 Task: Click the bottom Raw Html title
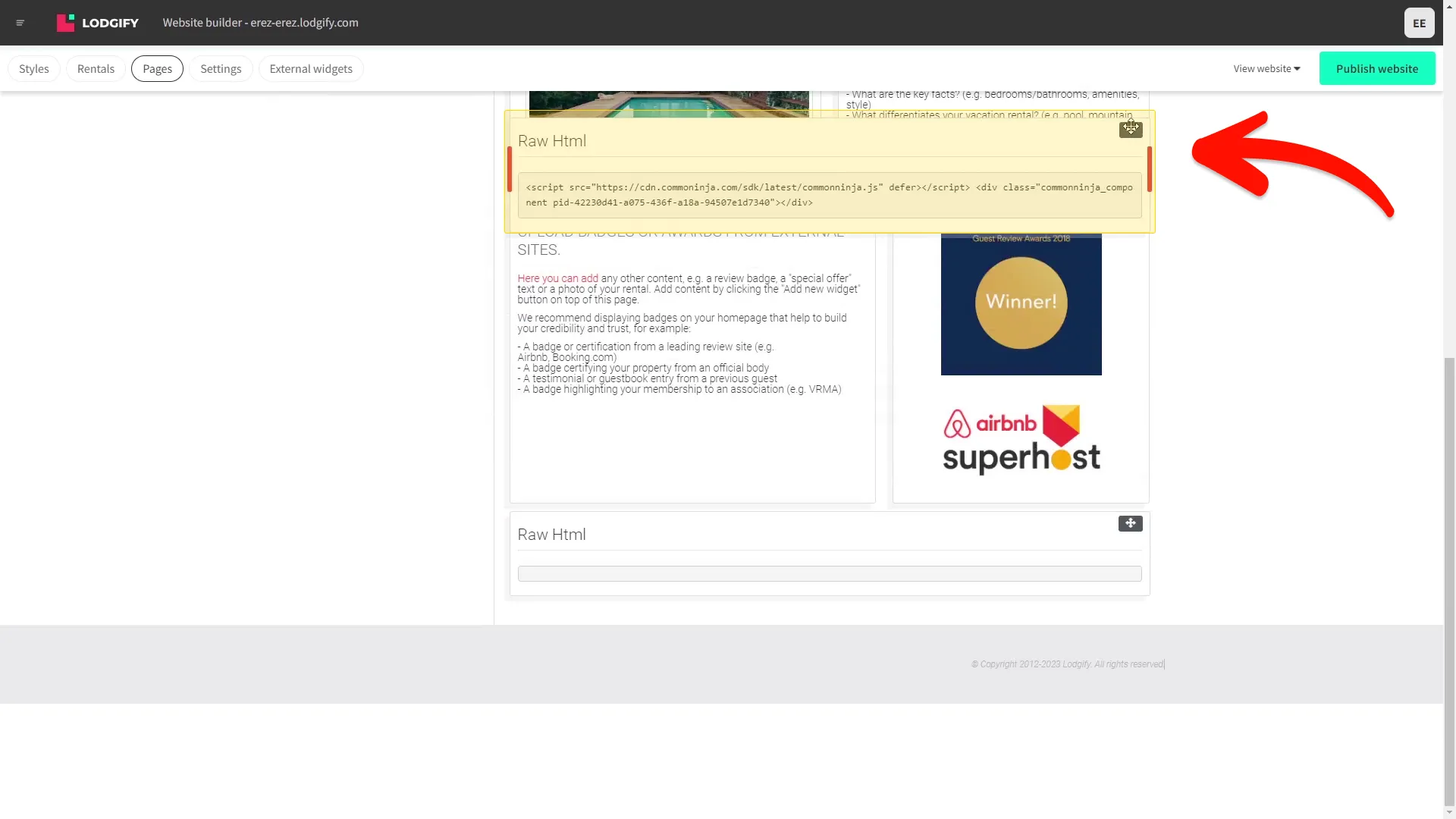point(551,535)
